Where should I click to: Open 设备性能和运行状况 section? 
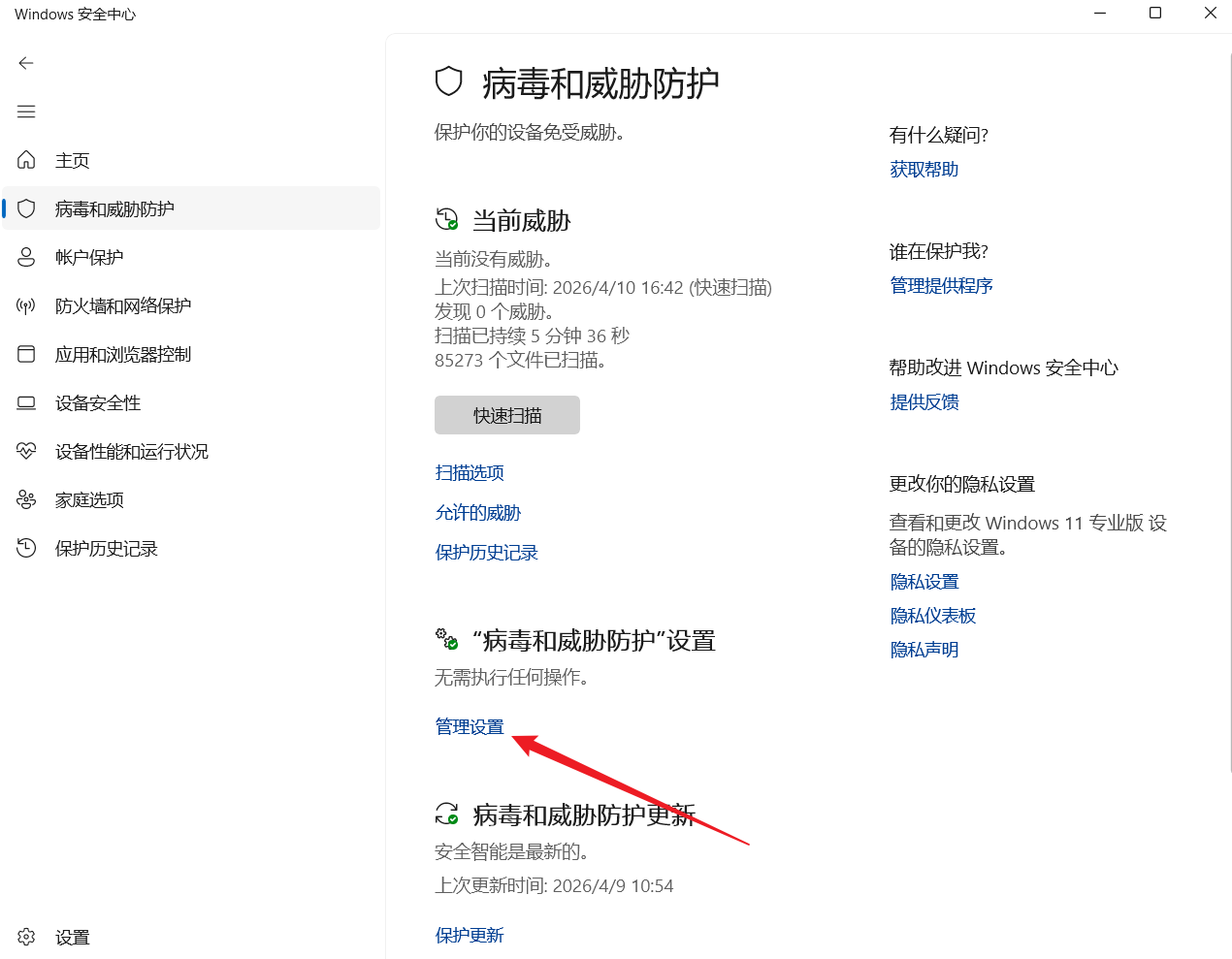point(191,451)
